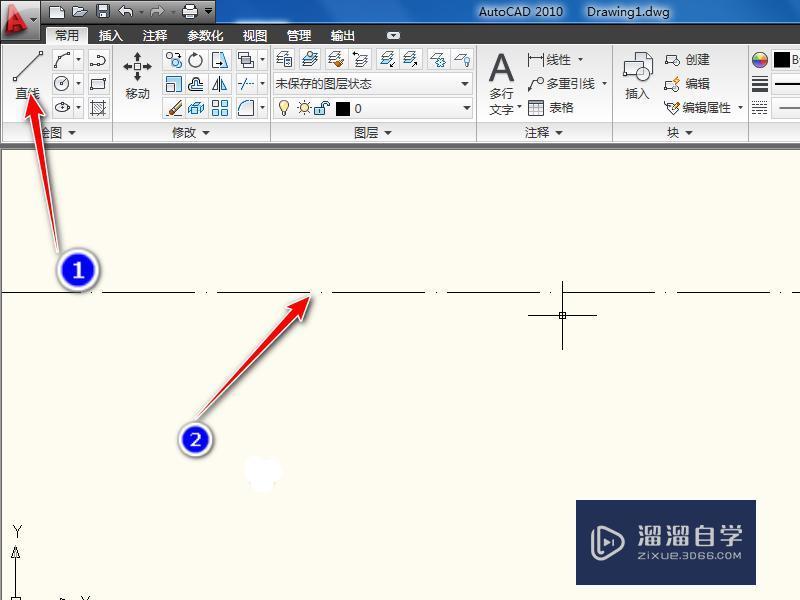Switch to the 输出 ribbon tab

[342, 36]
